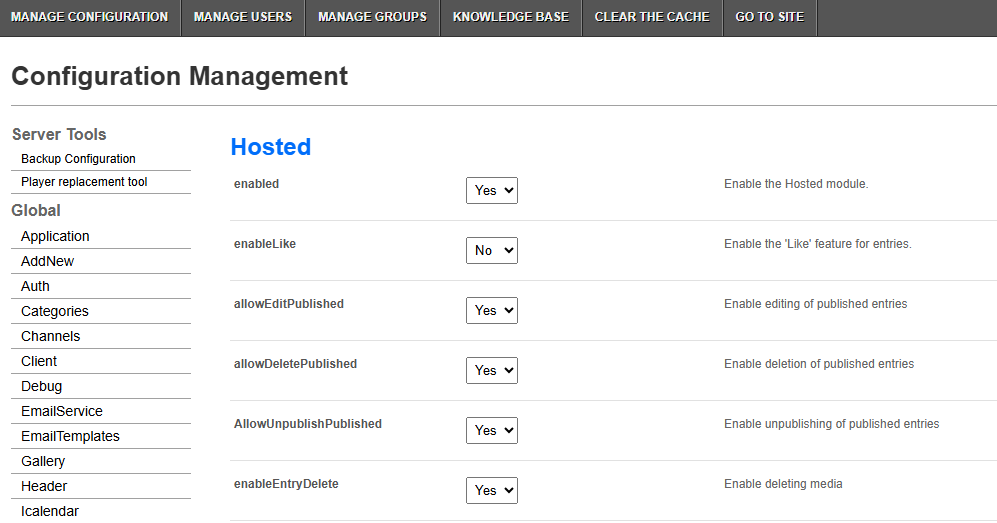Toggle the AllowUnpublishPublished dropdown
This screenshot has width=997, height=523.
(492, 430)
